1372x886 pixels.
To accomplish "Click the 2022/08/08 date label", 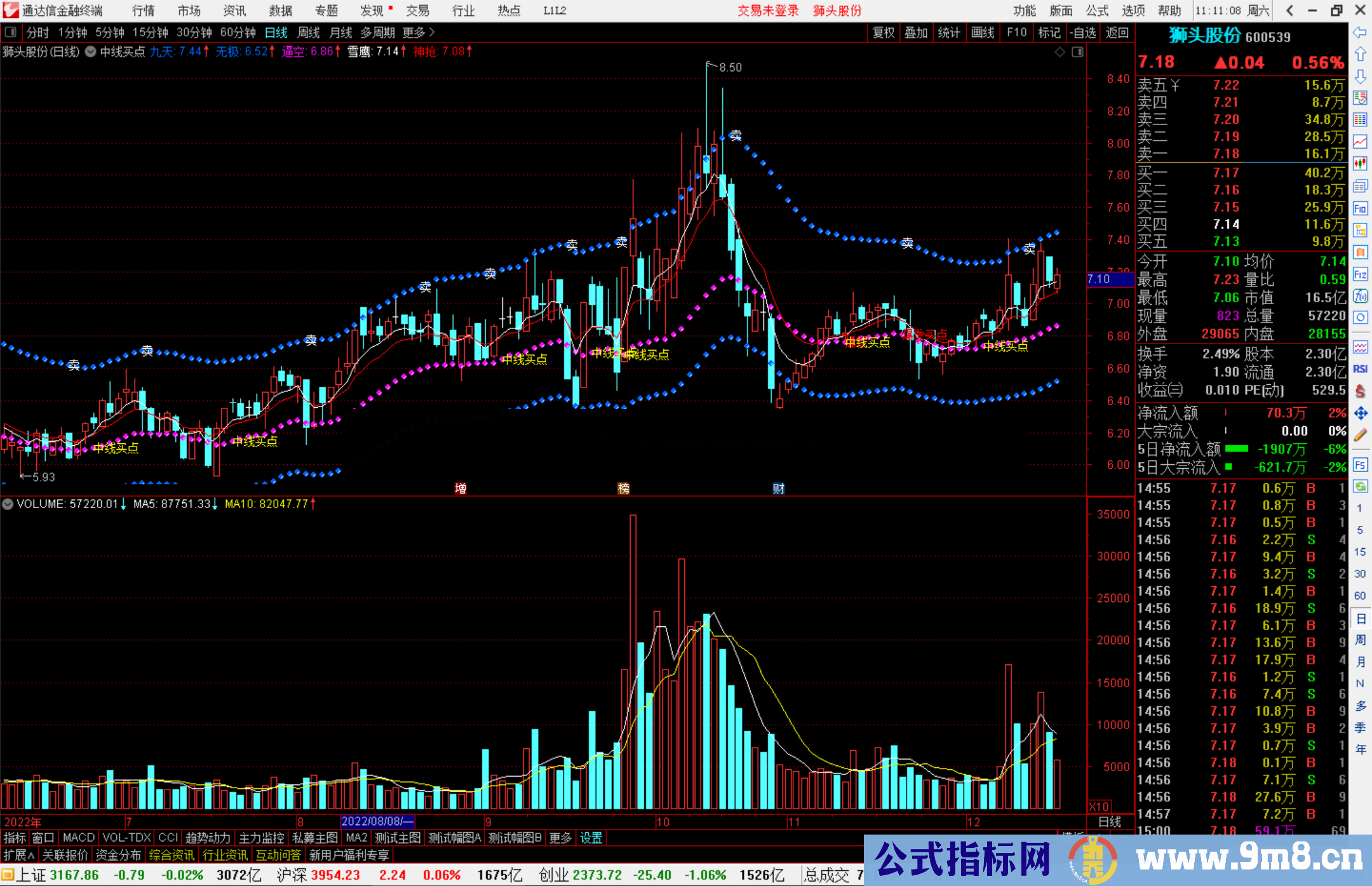I will [x=377, y=822].
